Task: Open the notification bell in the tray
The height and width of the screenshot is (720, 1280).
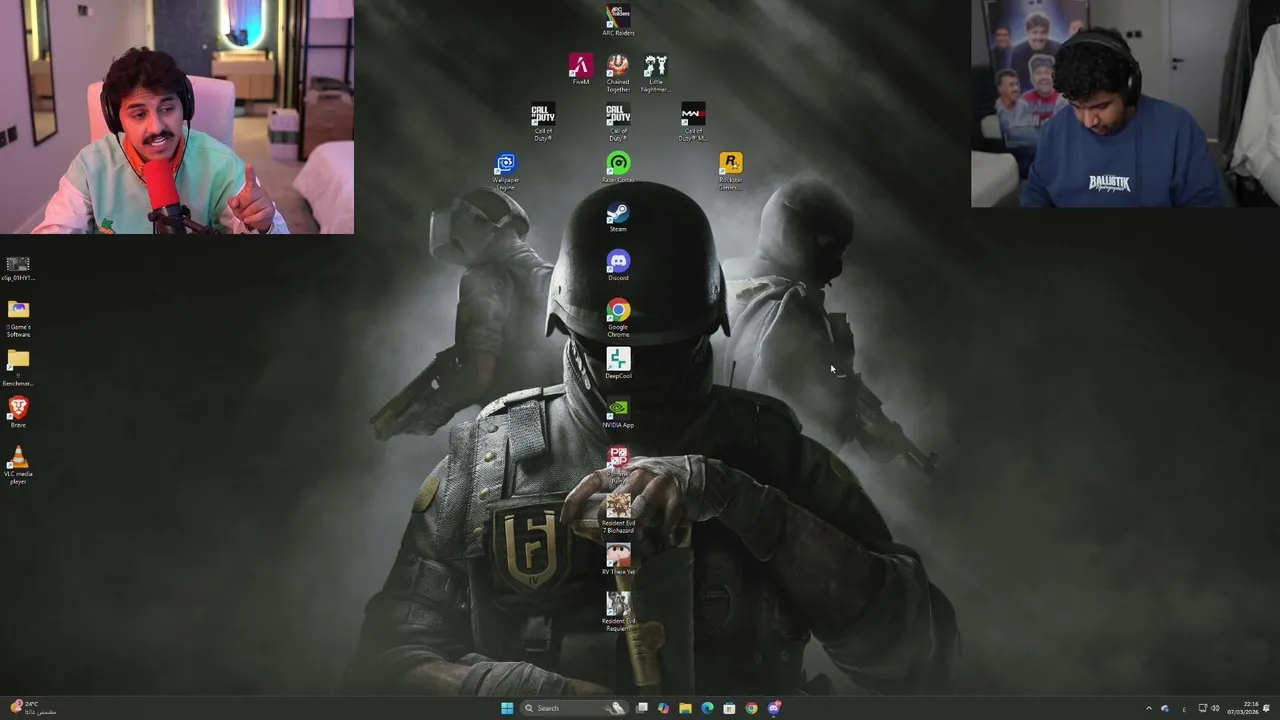Action: [1267, 708]
